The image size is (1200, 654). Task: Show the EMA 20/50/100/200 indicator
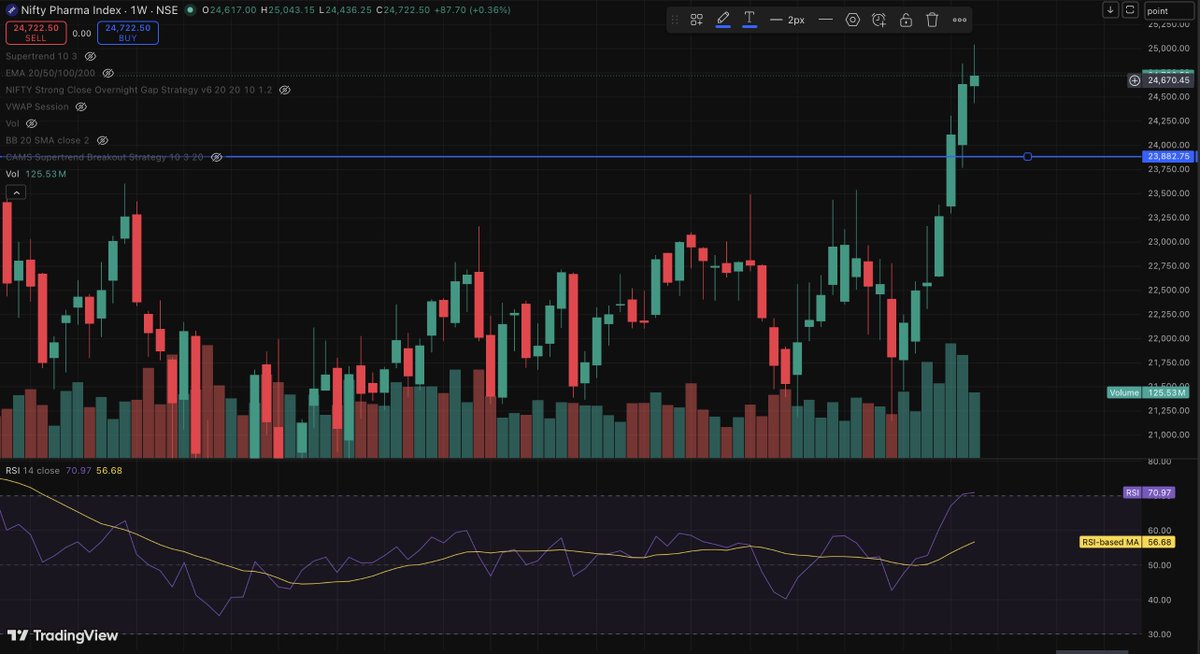tap(108, 73)
